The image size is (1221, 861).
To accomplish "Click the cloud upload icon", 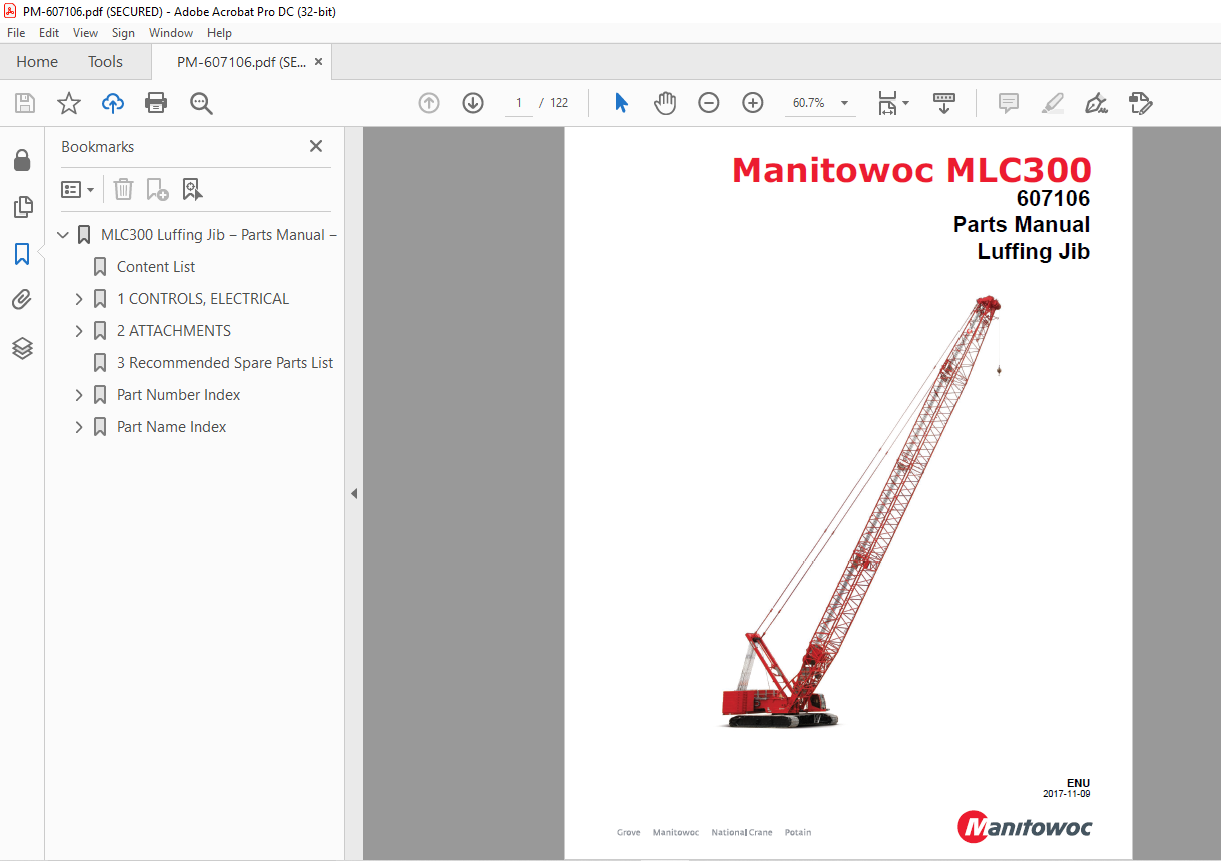I will (113, 103).
